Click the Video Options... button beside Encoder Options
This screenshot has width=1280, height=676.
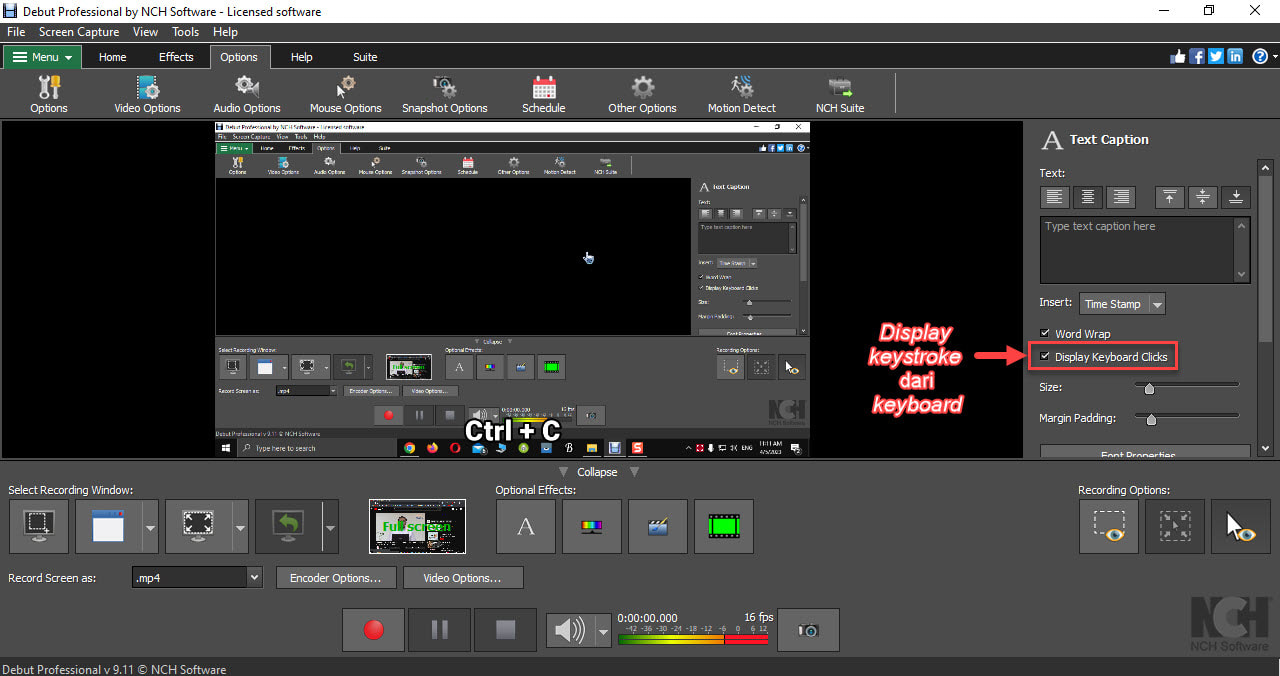click(x=463, y=578)
